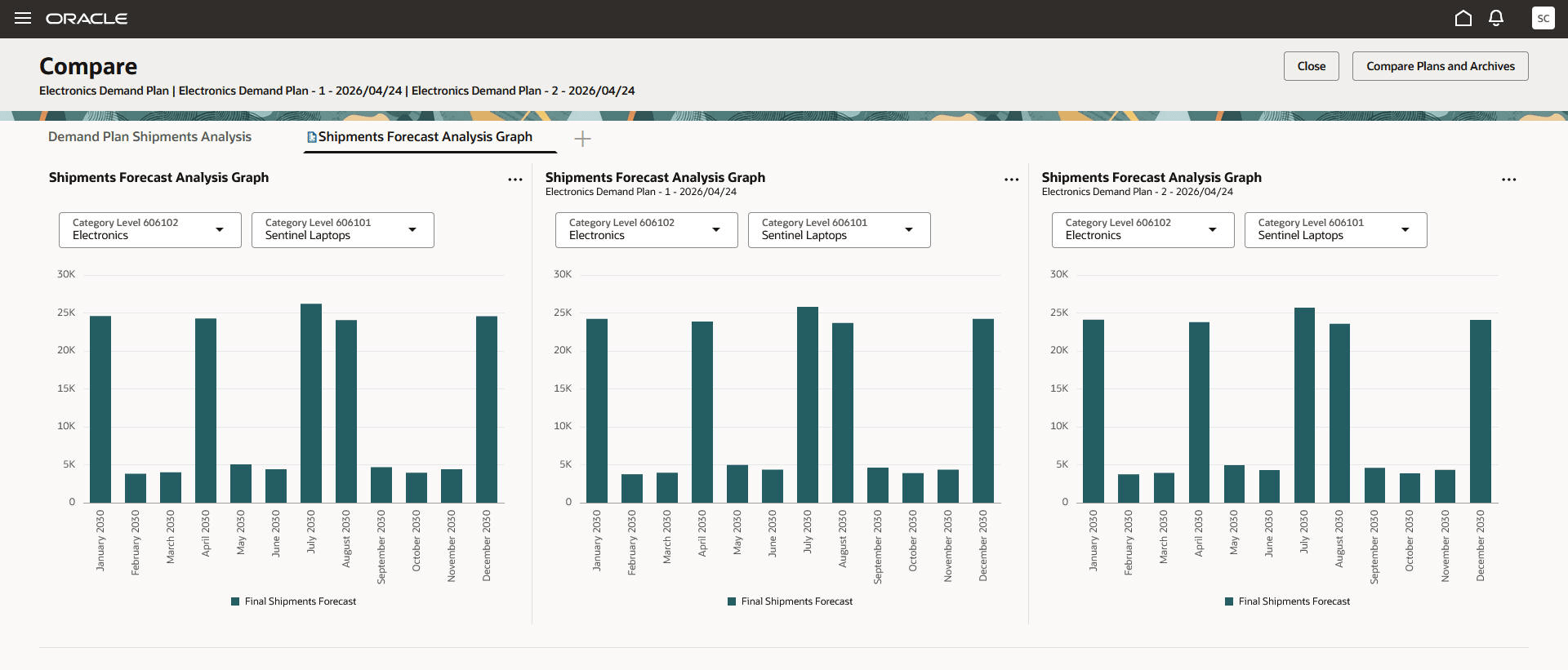The height and width of the screenshot is (670, 1568).
Task: Open the hamburger navigation menu
Action: [23, 18]
